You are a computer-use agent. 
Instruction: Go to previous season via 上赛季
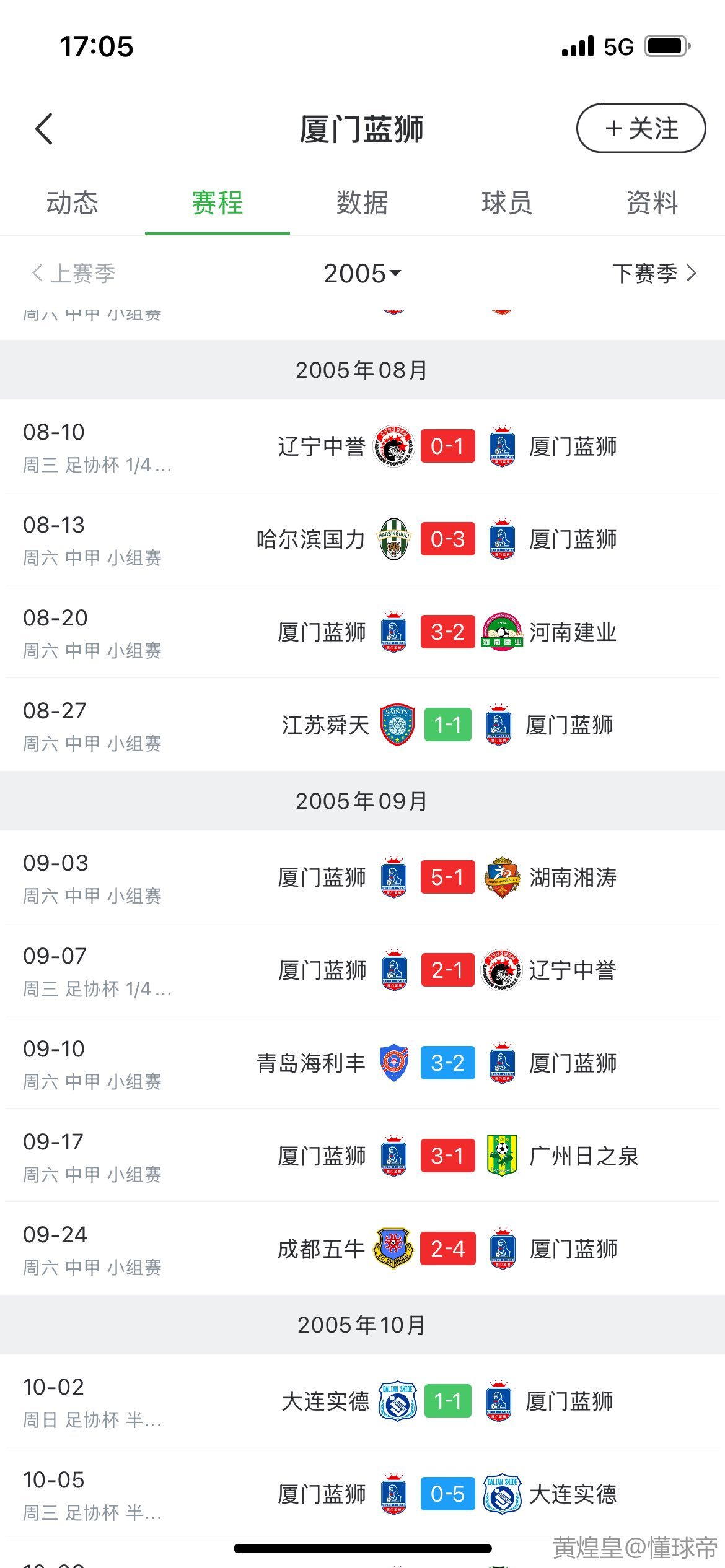[73, 273]
